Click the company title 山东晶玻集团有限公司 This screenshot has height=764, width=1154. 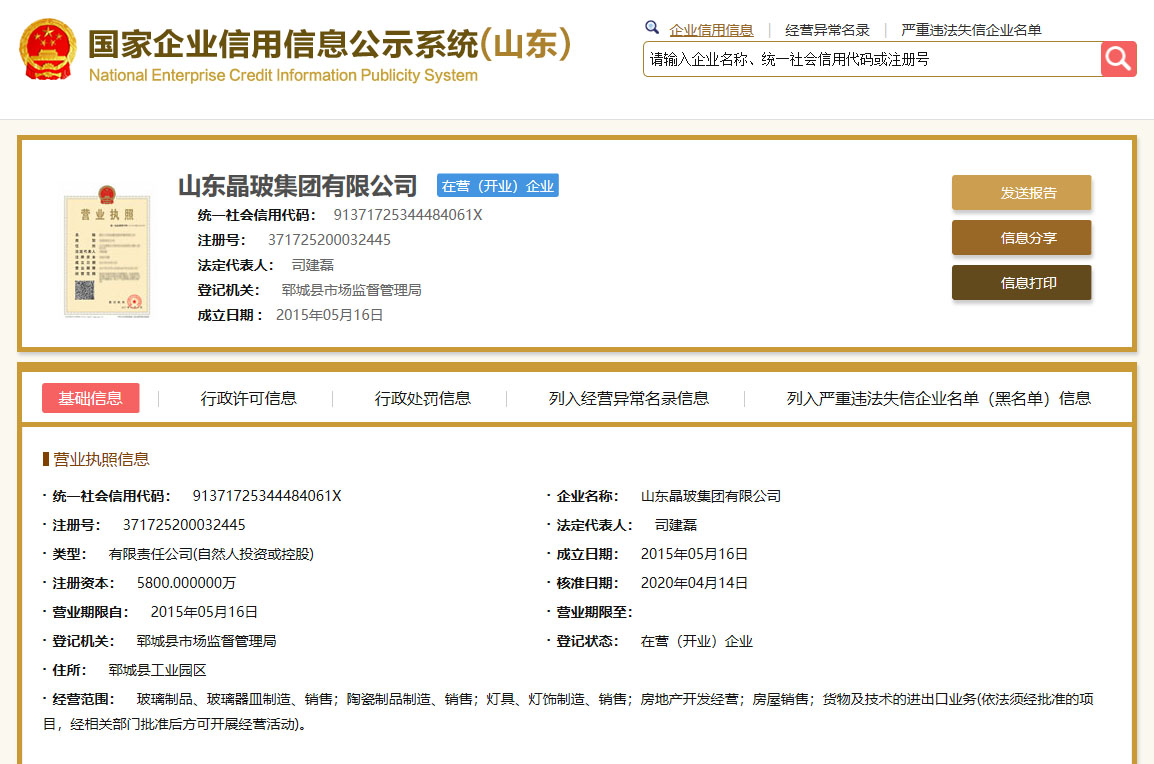297,186
